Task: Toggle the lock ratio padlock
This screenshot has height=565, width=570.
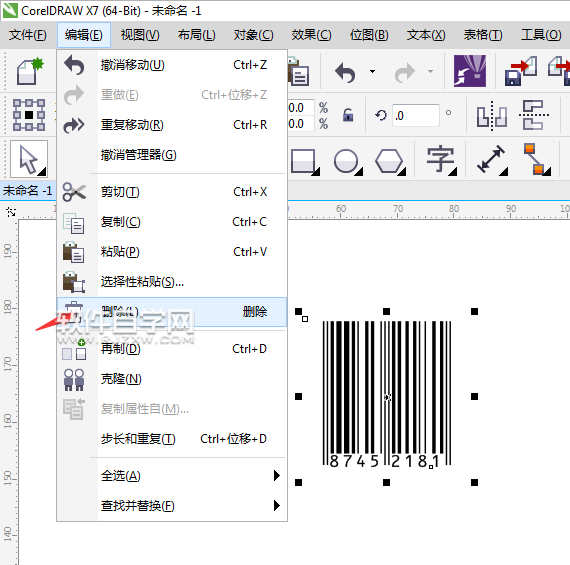Action: pyautogui.click(x=348, y=115)
